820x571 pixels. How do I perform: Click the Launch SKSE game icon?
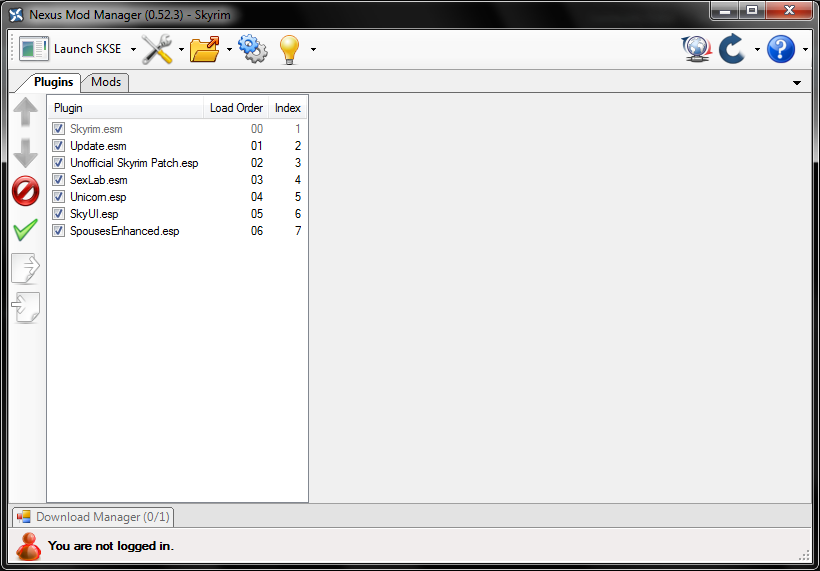pos(34,49)
